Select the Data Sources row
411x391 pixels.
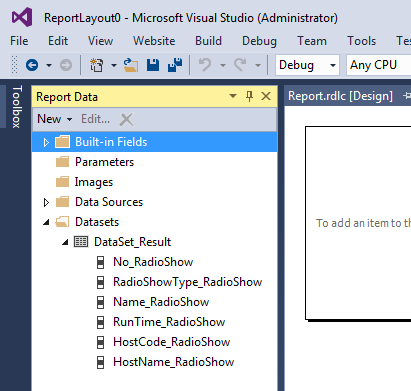pos(154,202)
